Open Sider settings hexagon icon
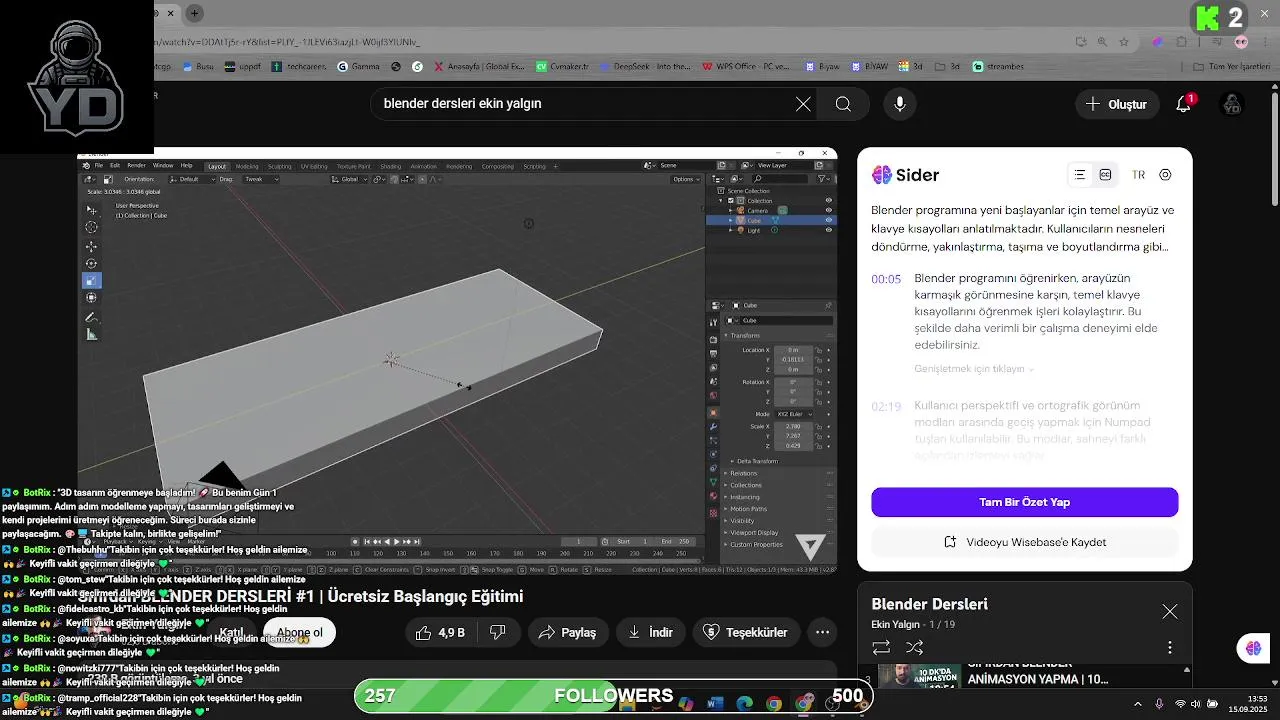This screenshot has width=1280, height=720. (x=1165, y=175)
